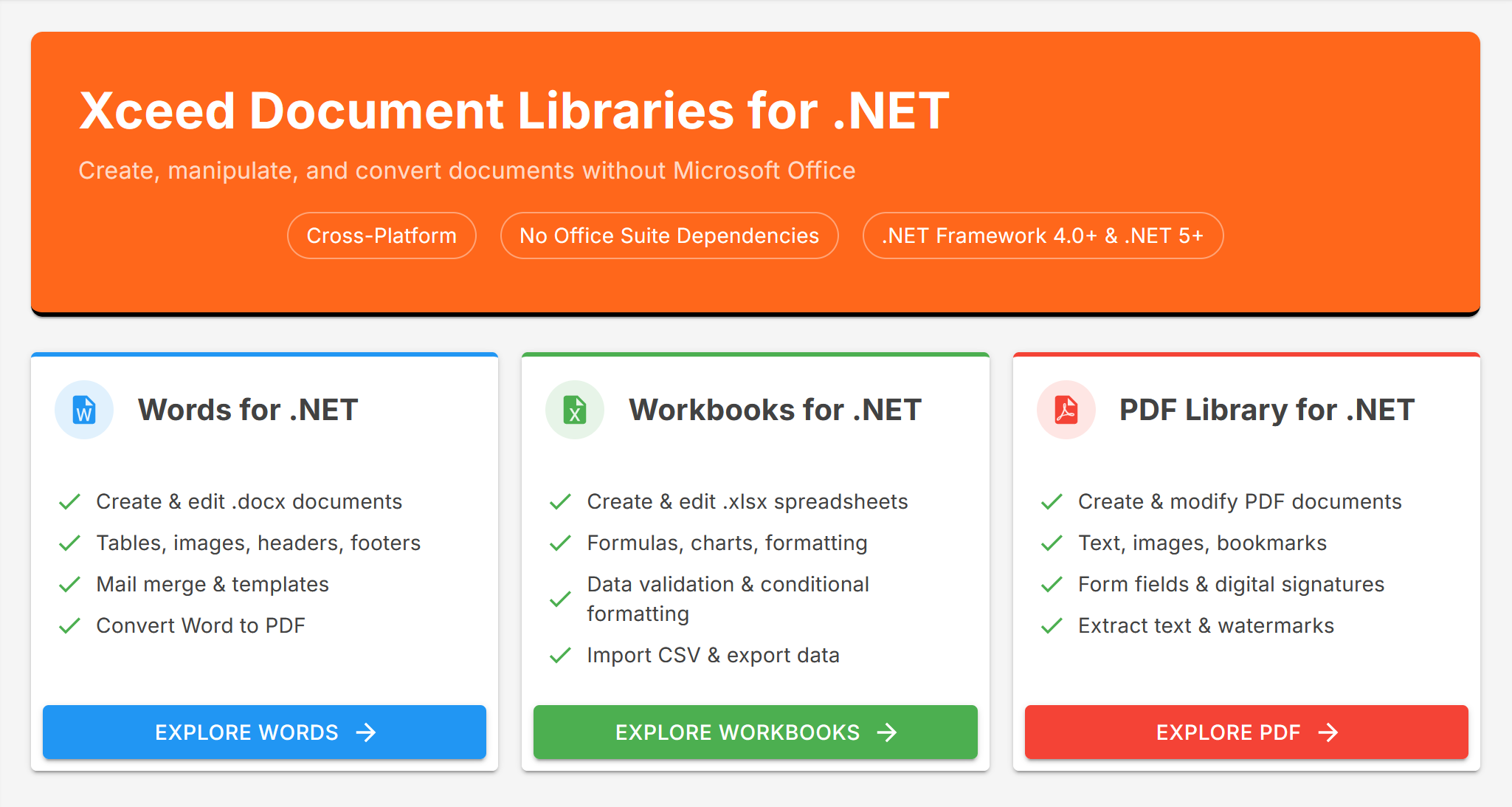Image resolution: width=1512 pixels, height=807 pixels.
Task: Click the Xceed Document Libraries for .NET heading
Action: coord(514,111)
